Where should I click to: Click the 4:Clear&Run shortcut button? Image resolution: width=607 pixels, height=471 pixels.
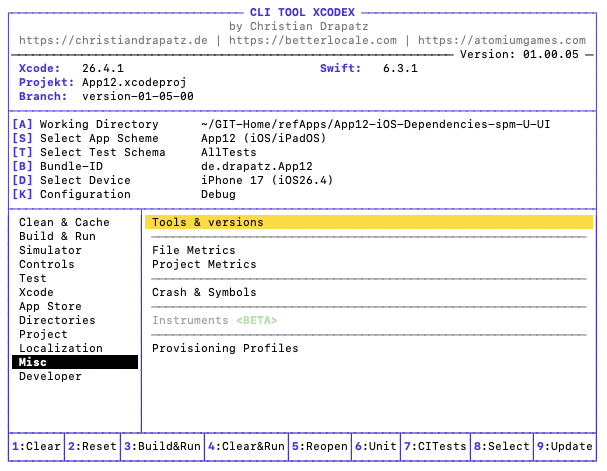[246, 446]
